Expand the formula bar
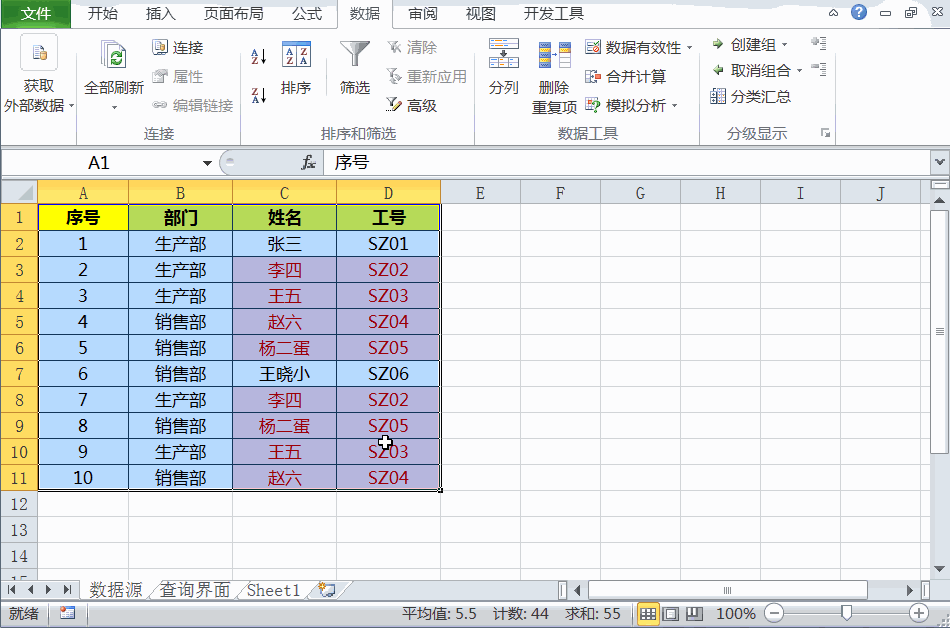The width and height of the screenshot is (950, 628). pos(939,162)
